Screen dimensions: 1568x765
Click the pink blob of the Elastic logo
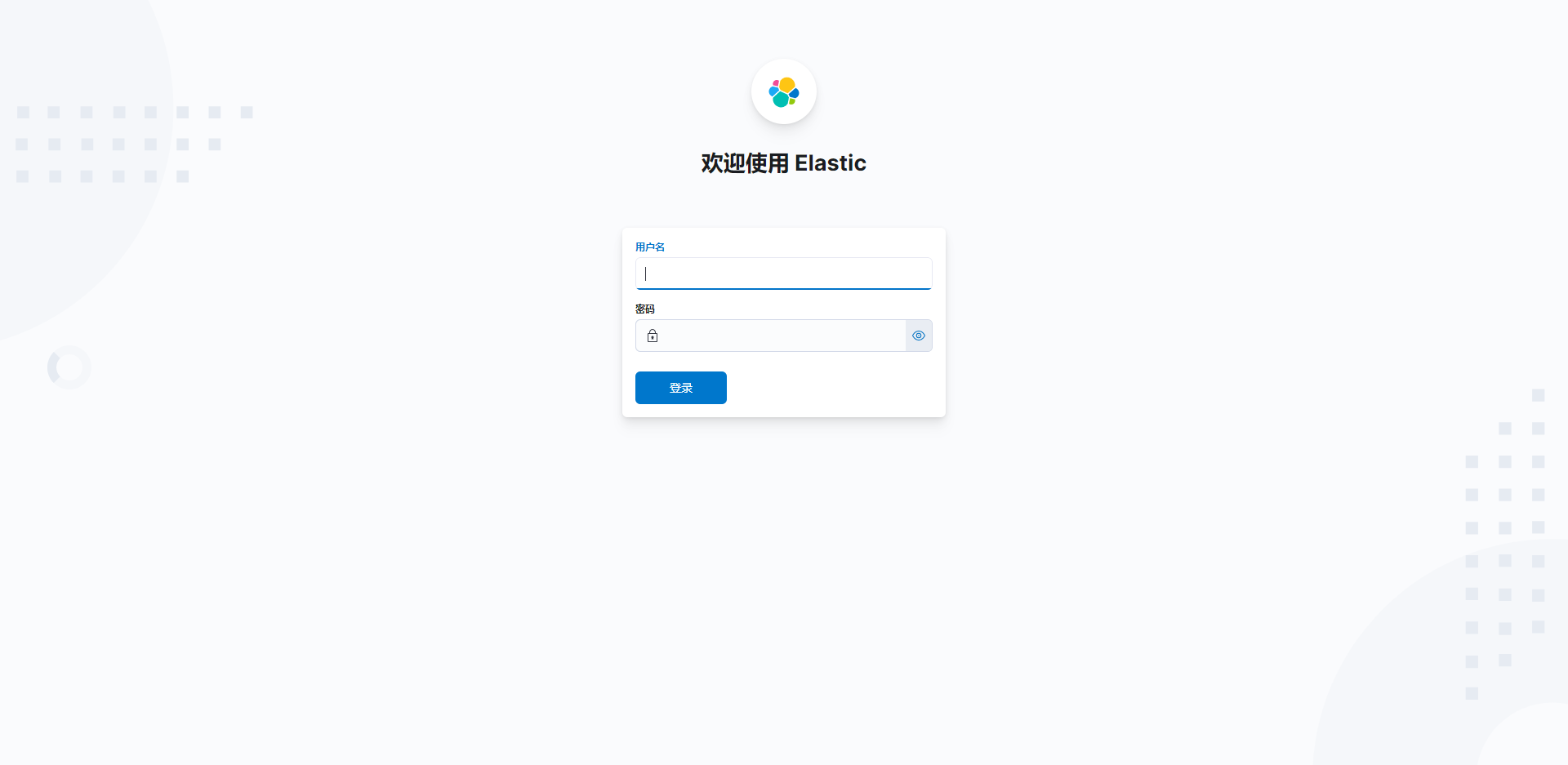(x=776, y=83)
